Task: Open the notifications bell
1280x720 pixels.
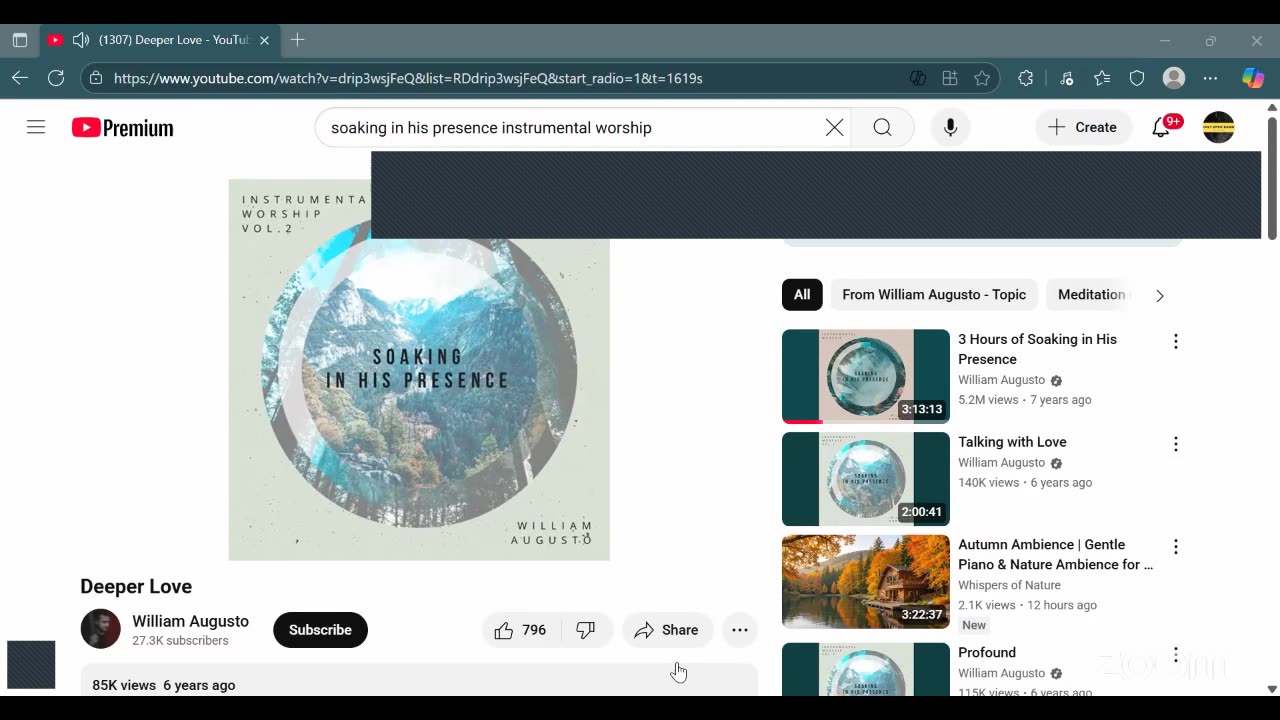Action: (1162, 127)
